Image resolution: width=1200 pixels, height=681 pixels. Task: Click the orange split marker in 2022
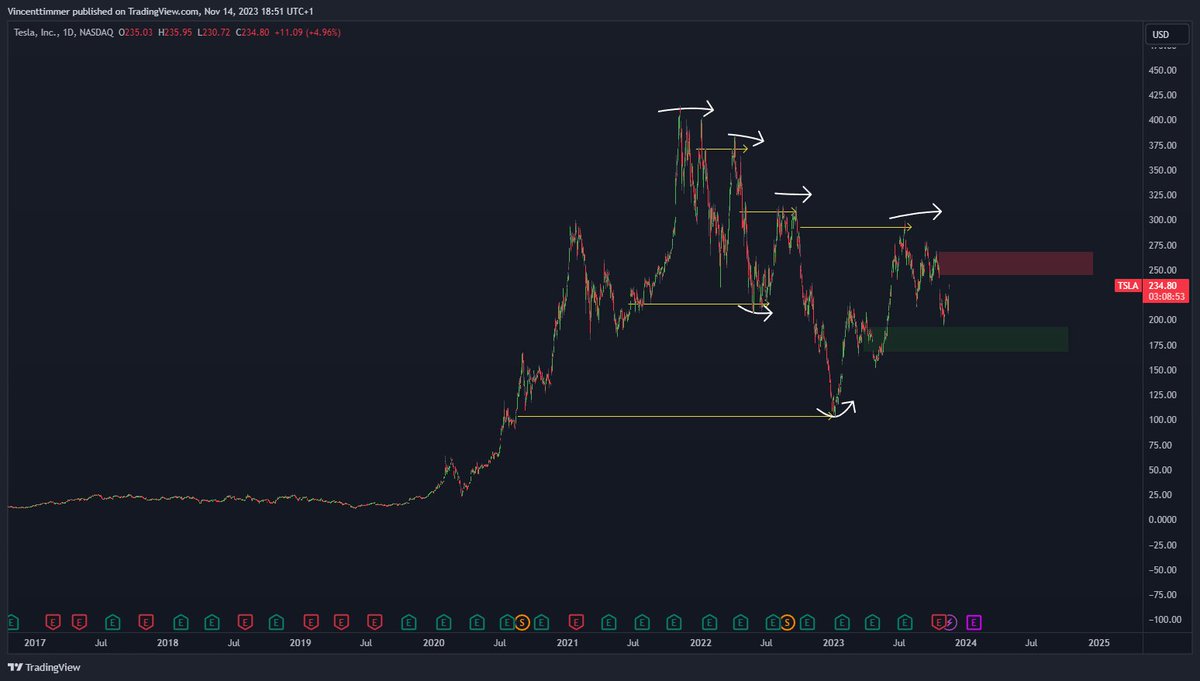[787, 622]
